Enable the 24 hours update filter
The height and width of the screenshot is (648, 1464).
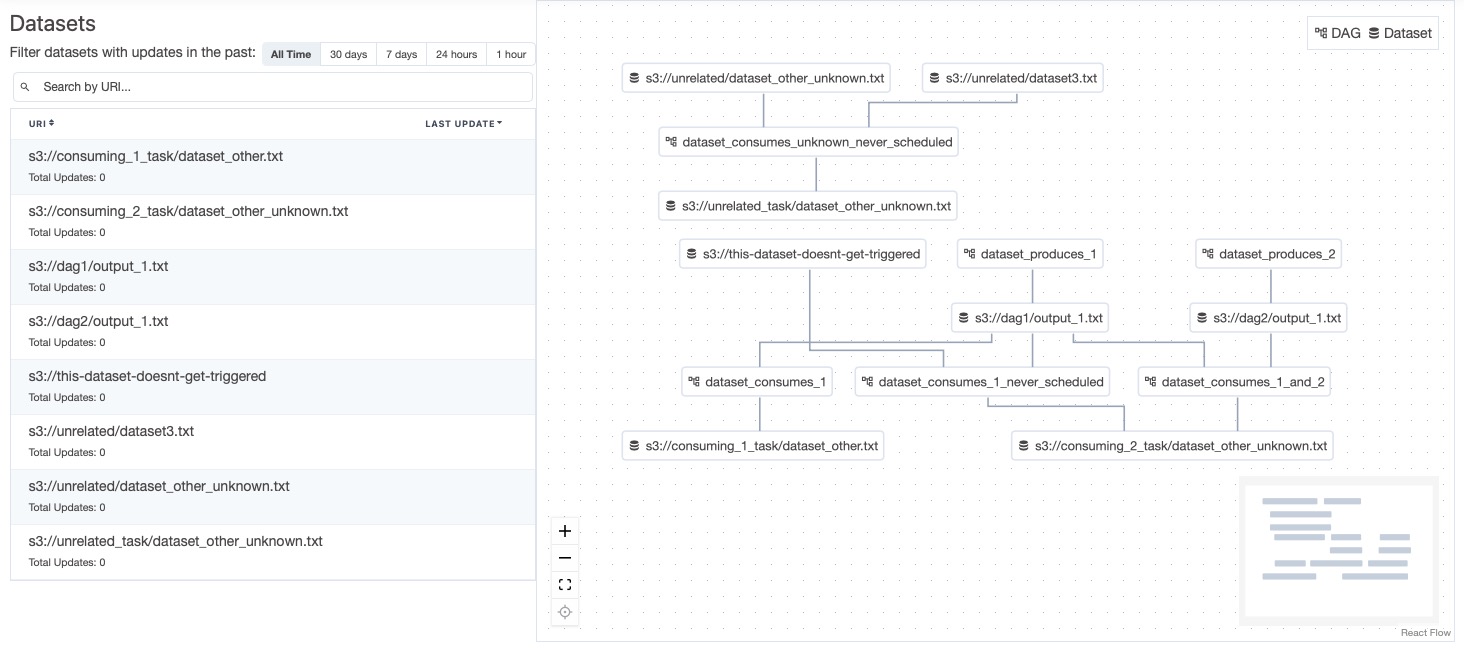coord(455,54)
